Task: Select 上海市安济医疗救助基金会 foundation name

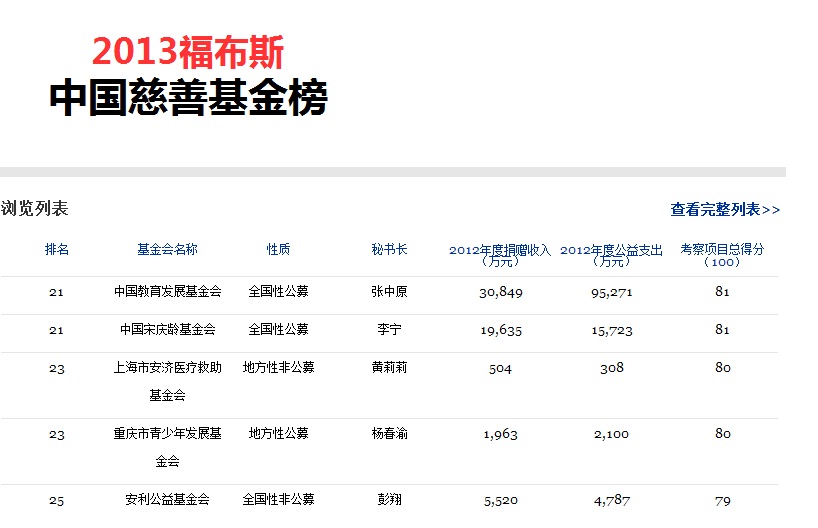Action: click(167, 381)
